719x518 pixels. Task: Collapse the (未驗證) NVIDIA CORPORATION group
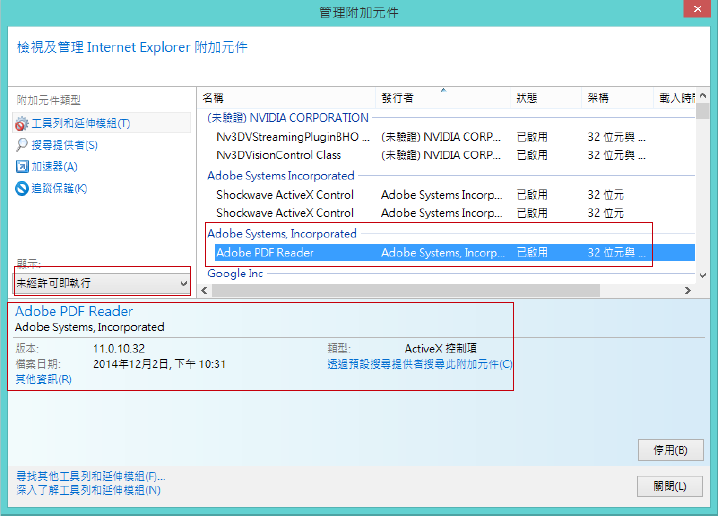(x=288, y=118)
